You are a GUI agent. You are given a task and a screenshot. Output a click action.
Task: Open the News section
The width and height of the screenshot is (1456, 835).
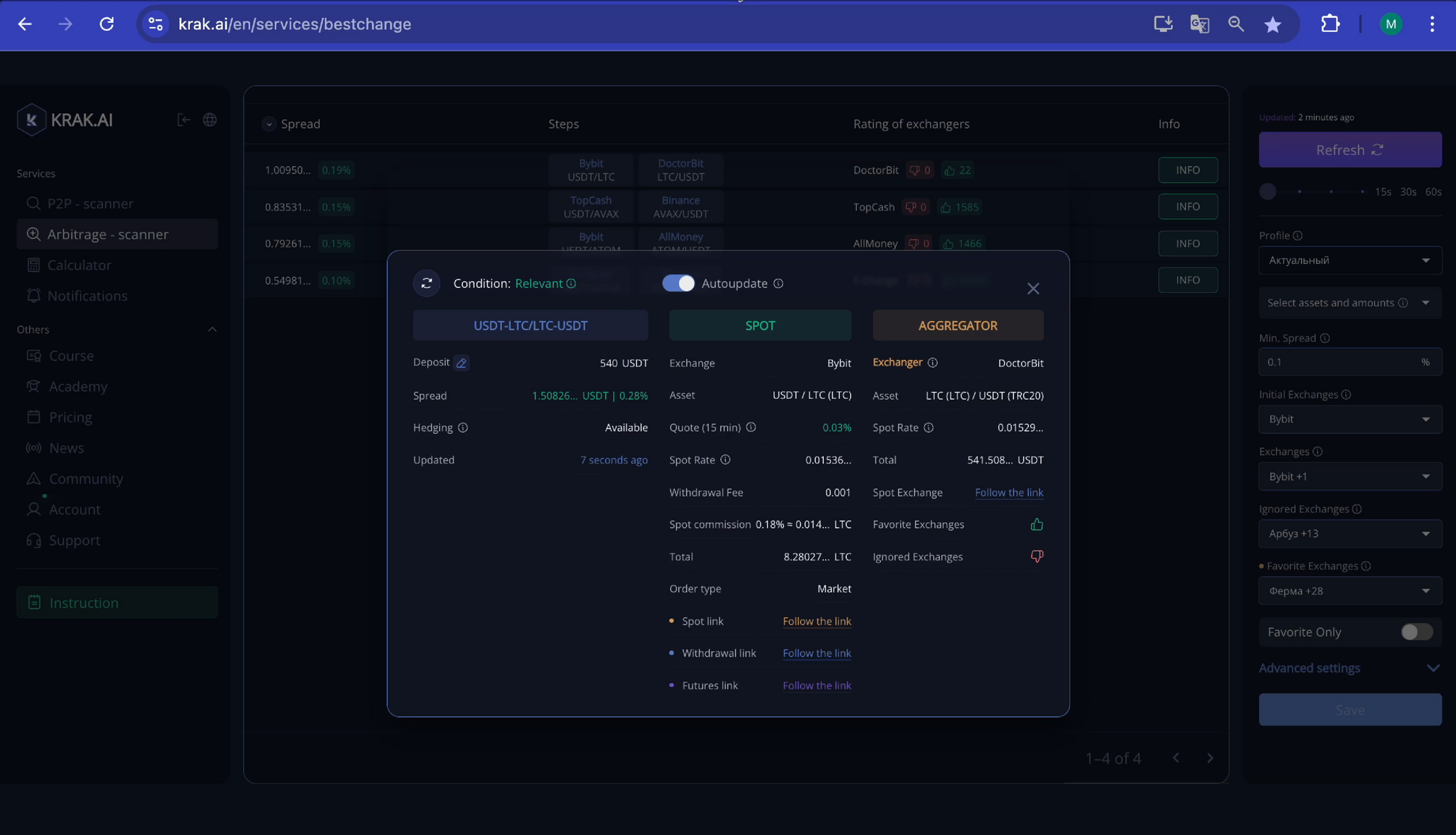tap(66, 447)
